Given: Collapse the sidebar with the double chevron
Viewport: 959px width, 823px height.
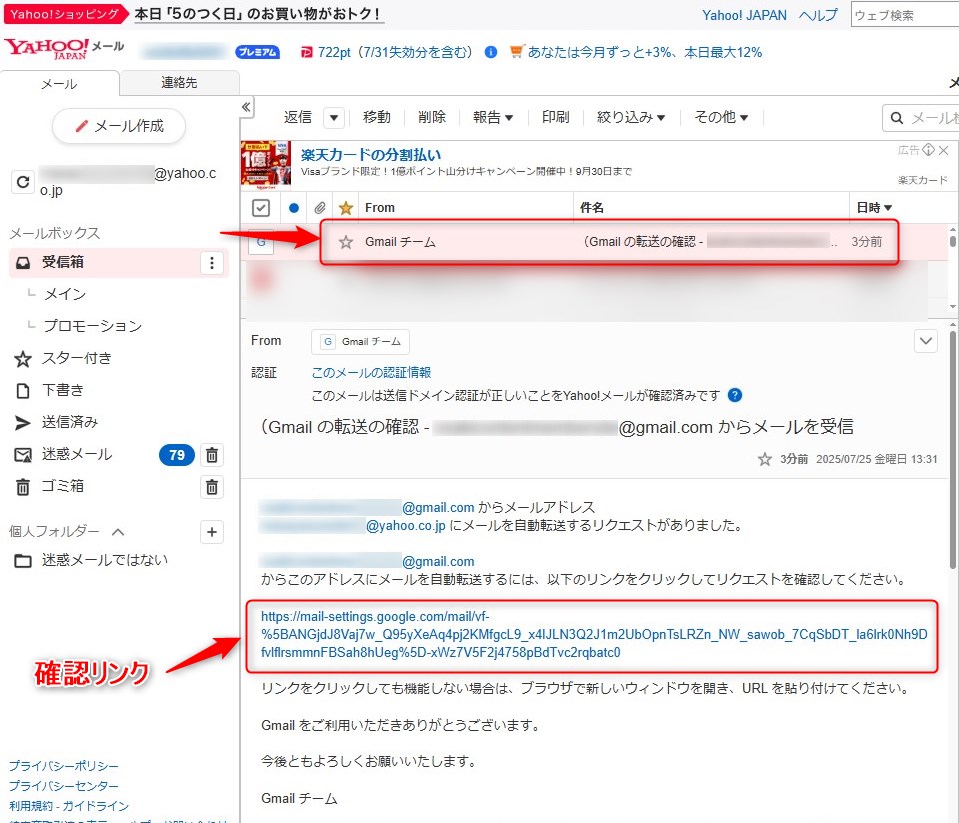Looking at the screenshot, I should [246, 107].
